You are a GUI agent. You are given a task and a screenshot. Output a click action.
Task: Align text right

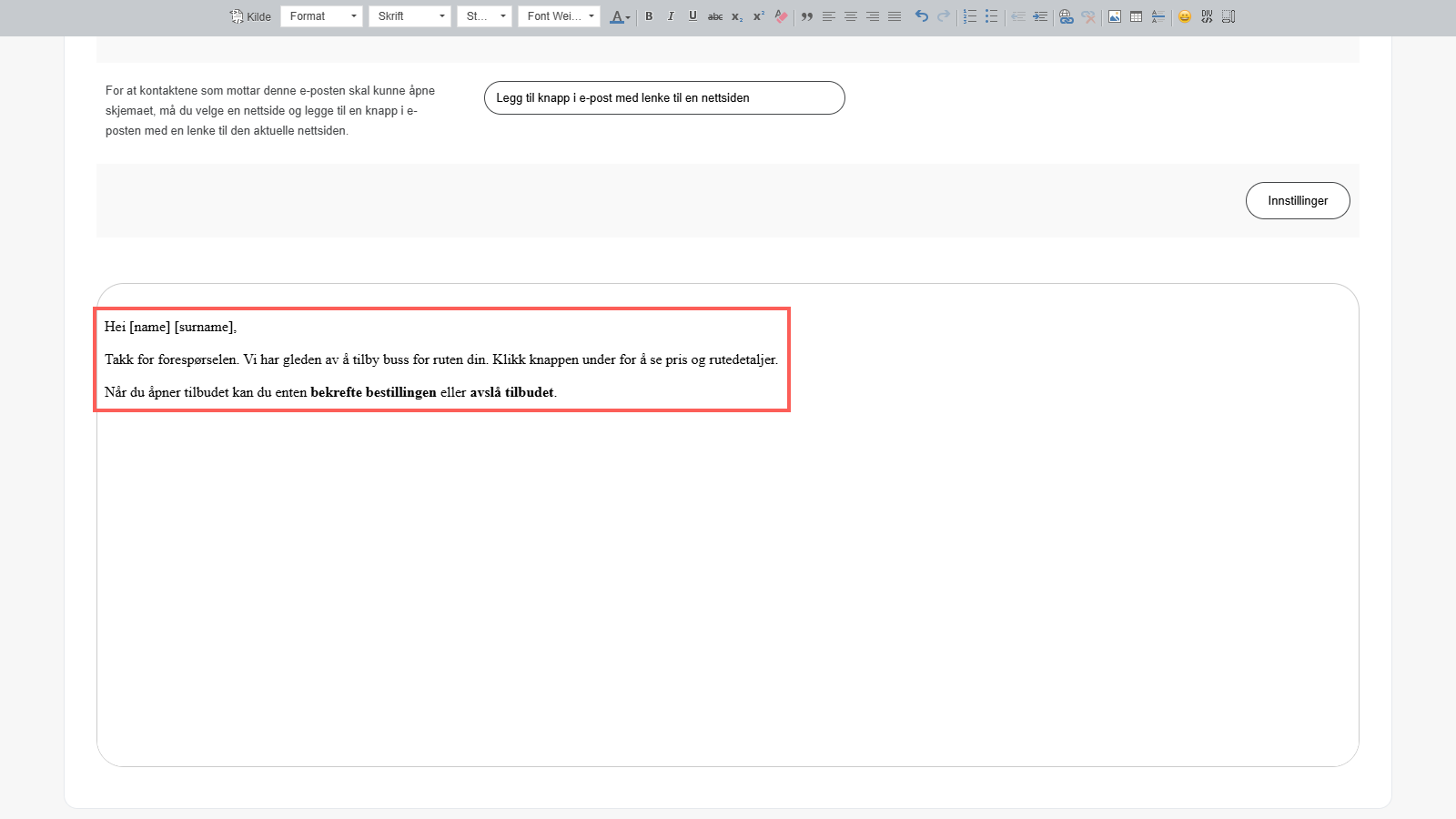pos(873,16)
